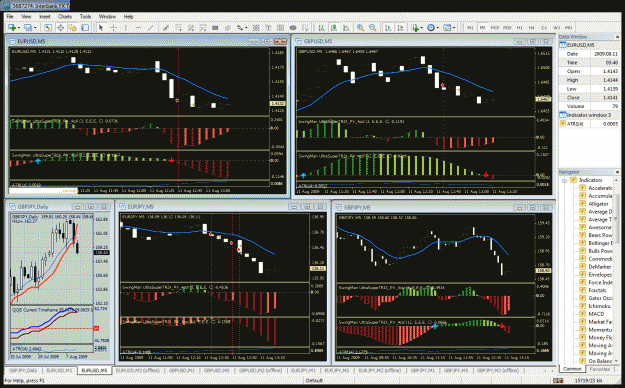
Task: Switch chart to Candlesticks style
Action: 334,28
